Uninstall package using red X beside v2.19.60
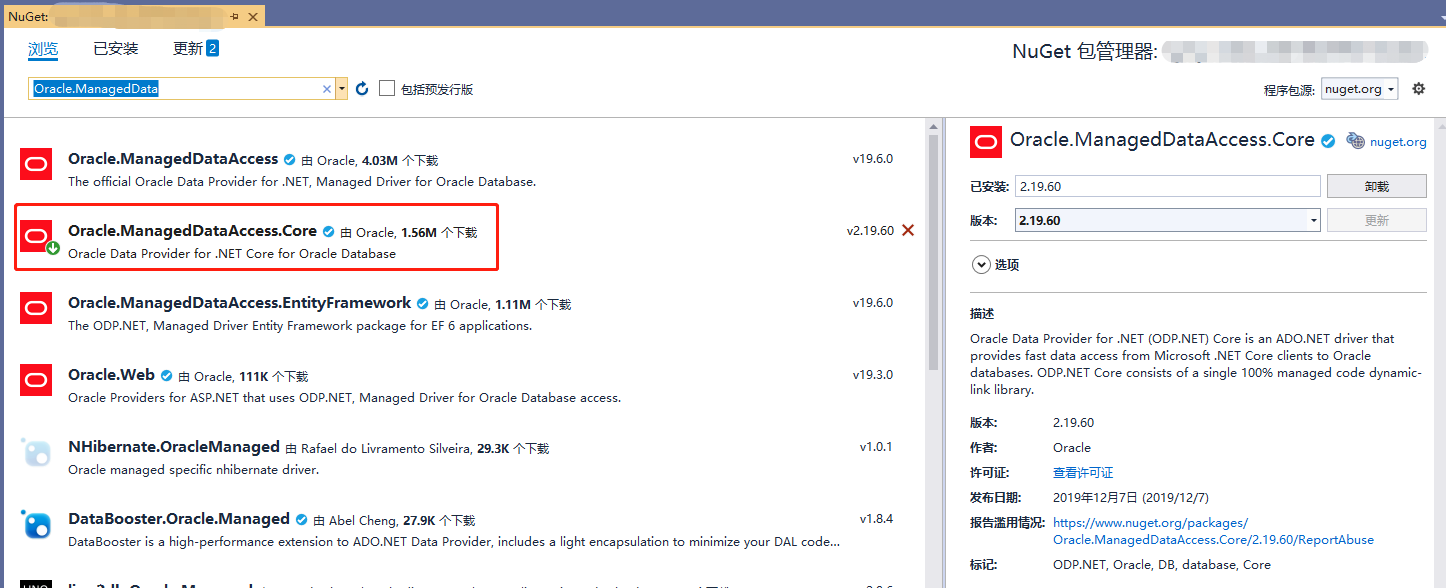Viewport: 1446px width, 588px height. point(907,229)
